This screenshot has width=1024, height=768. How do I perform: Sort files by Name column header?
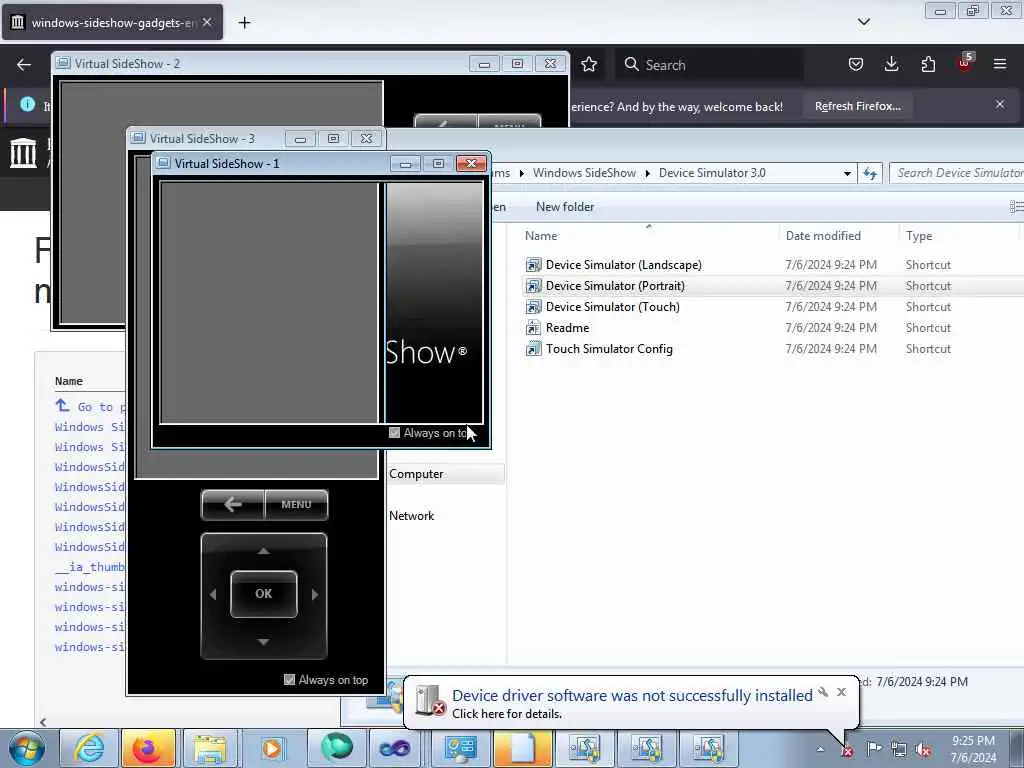point(541,236)
